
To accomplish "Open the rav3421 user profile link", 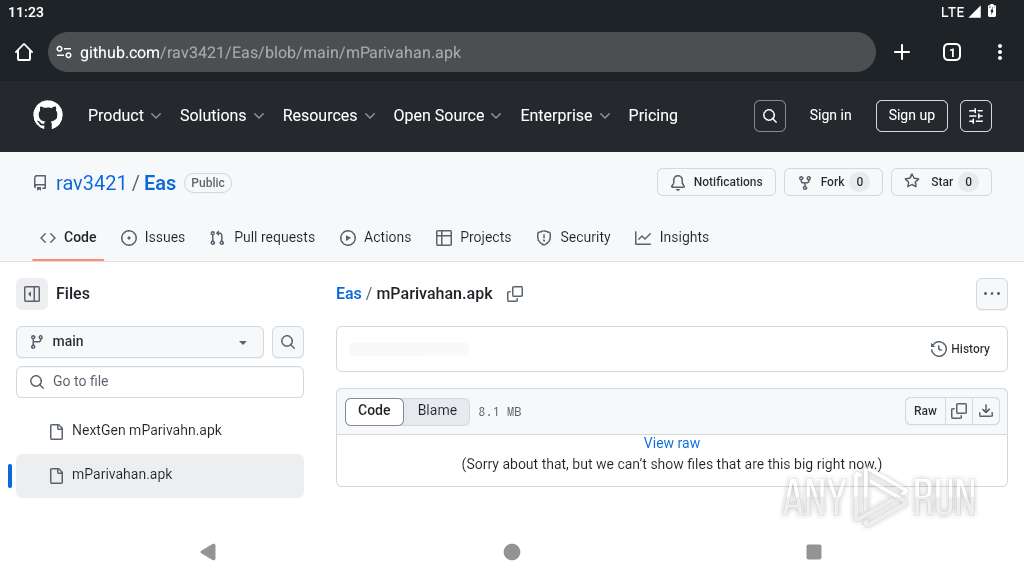I will click(91, 184).
